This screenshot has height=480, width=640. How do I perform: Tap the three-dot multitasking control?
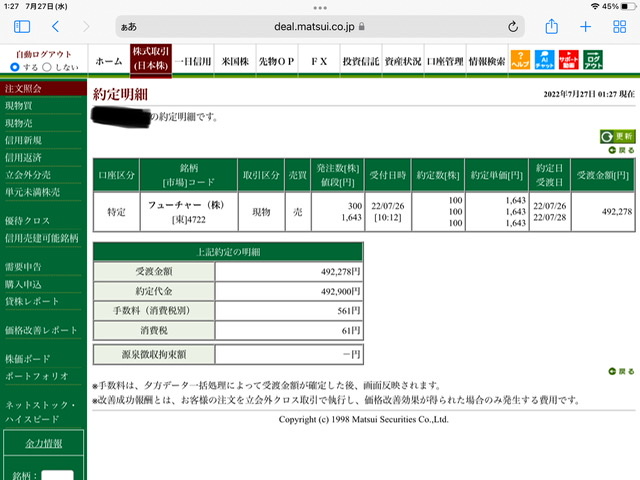click(320, 8)
